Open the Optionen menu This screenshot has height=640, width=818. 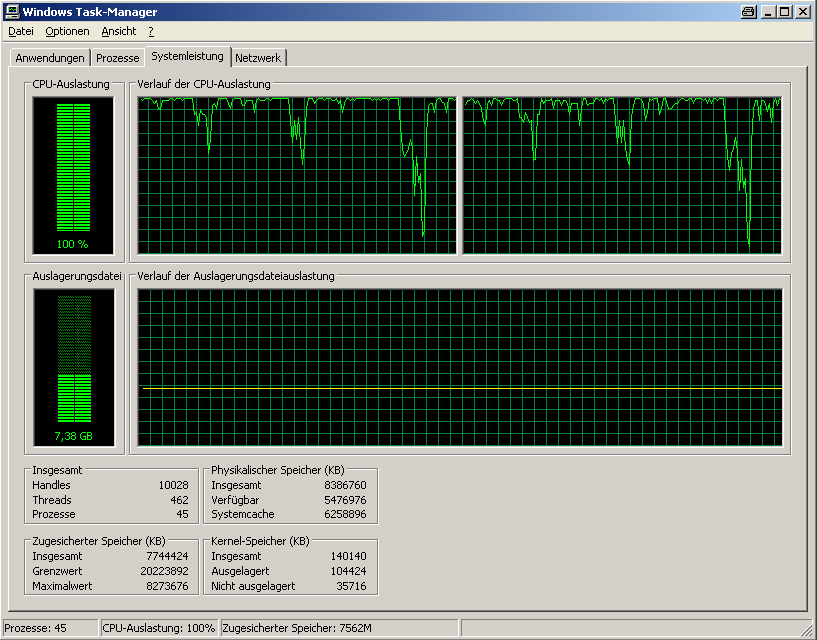tap(67, 31)
